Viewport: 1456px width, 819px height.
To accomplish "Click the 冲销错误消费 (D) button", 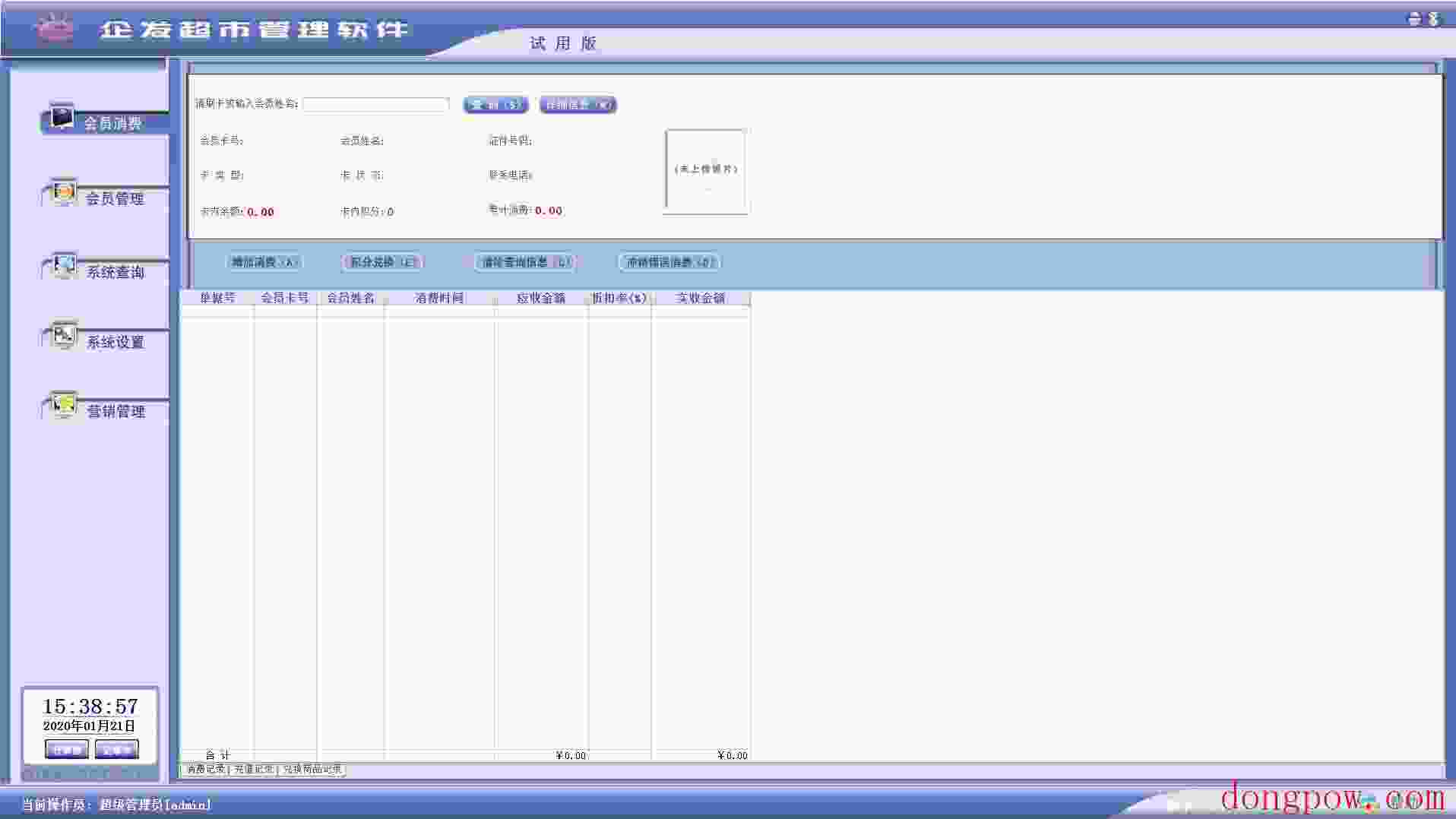I will pyautogui.click(x=669, y=262).
